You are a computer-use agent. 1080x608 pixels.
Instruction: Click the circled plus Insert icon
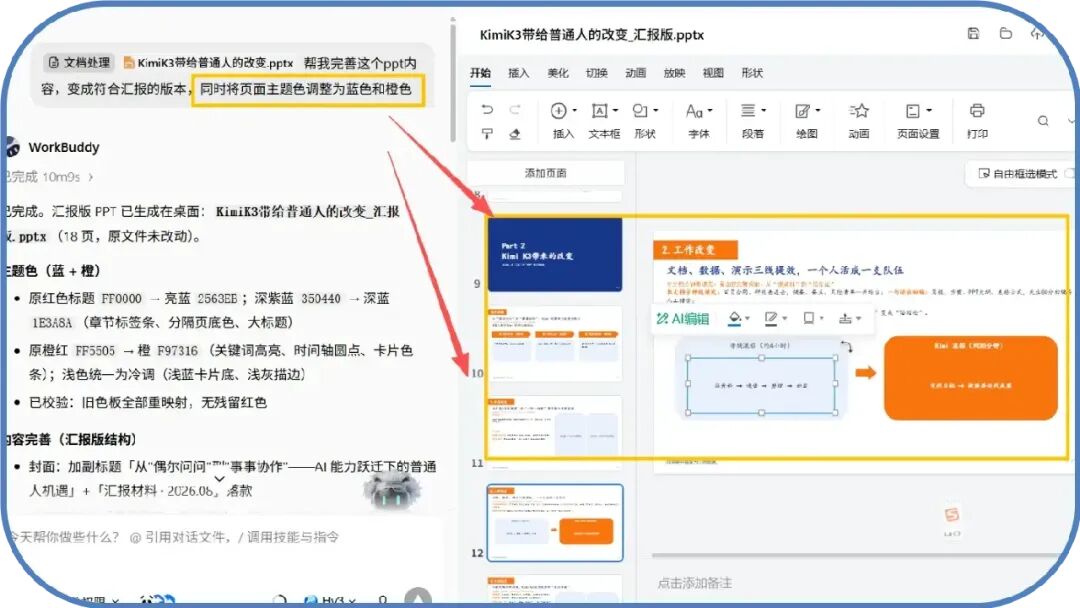coord(559,110)
